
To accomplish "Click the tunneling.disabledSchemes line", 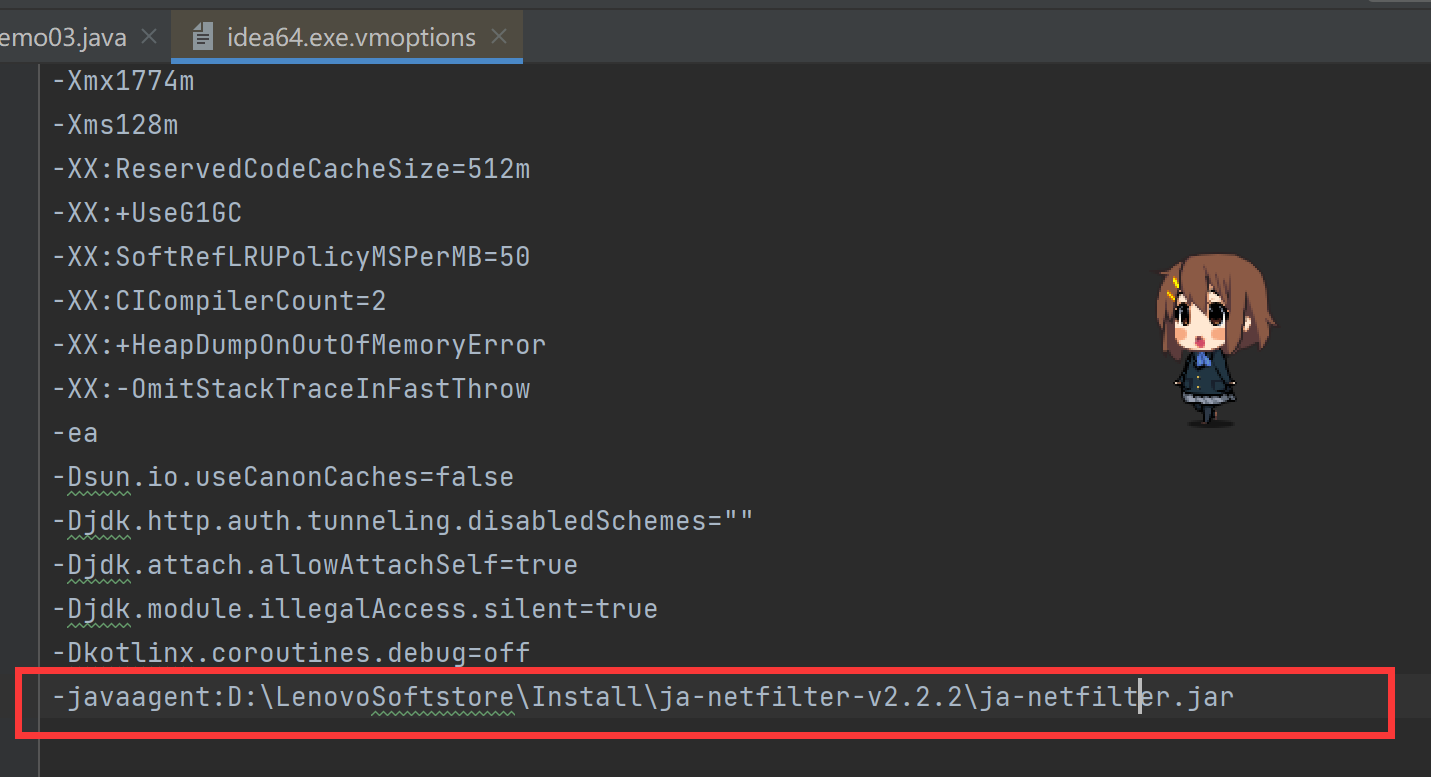I will [x=403, y=521].
